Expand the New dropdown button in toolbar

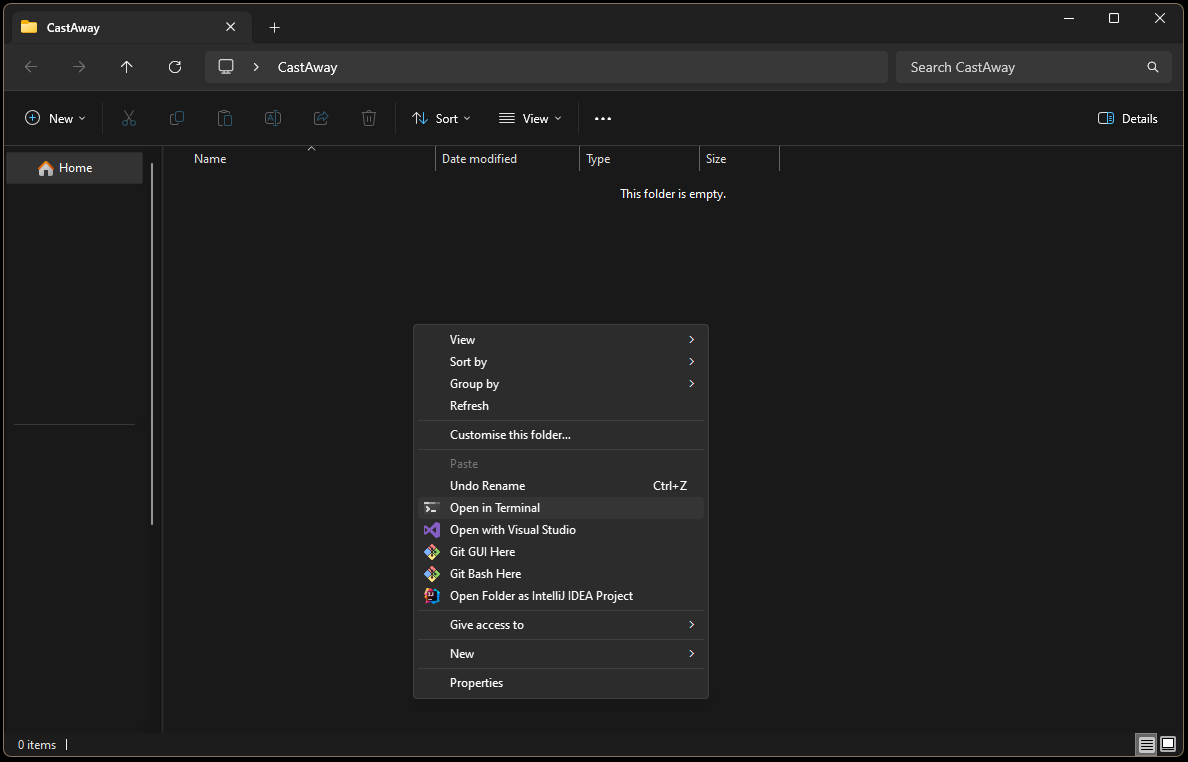click(55, 118)
